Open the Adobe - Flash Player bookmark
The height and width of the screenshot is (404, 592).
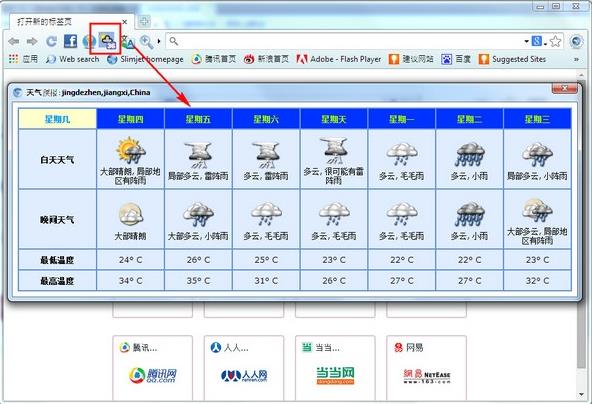point(339,59)
